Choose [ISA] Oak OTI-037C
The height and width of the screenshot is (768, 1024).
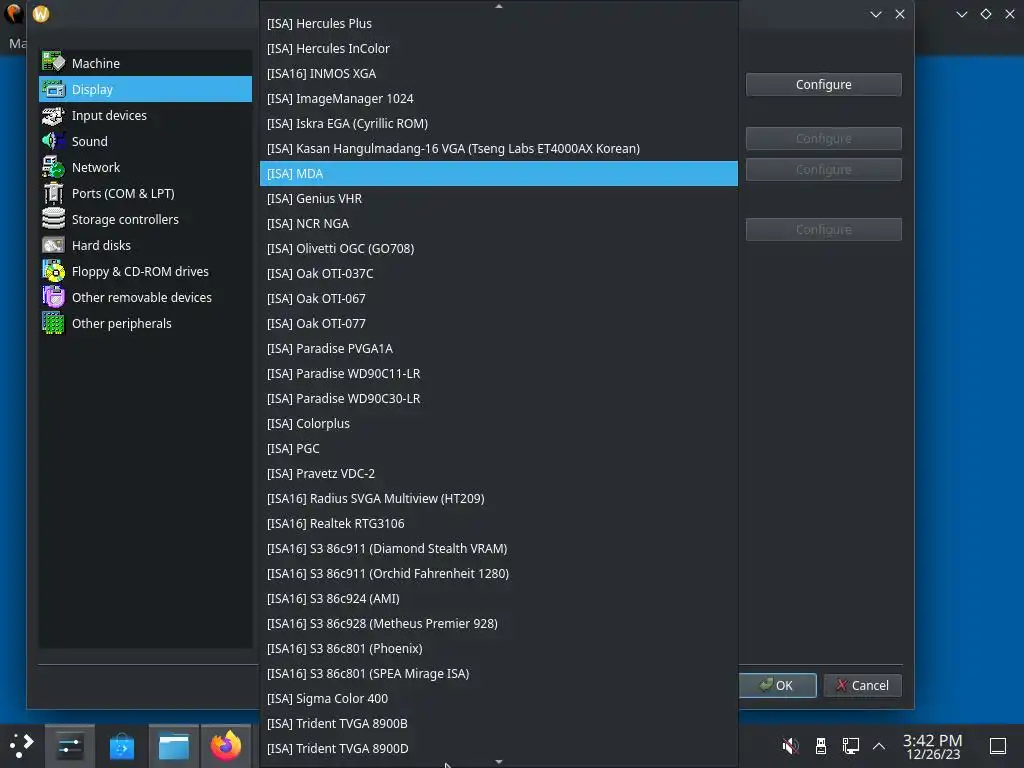point(499,274)
